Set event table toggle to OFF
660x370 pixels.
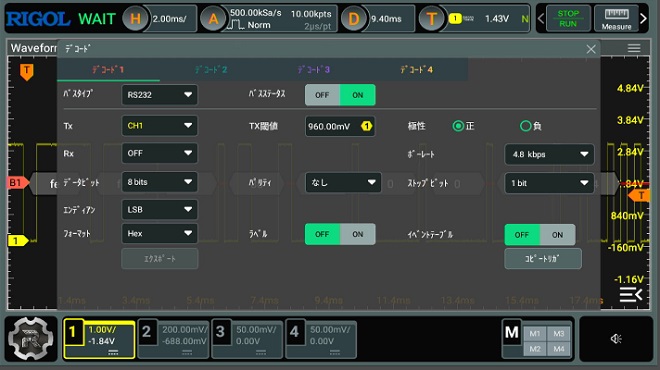pyautogui.click(x=522, y=235)
